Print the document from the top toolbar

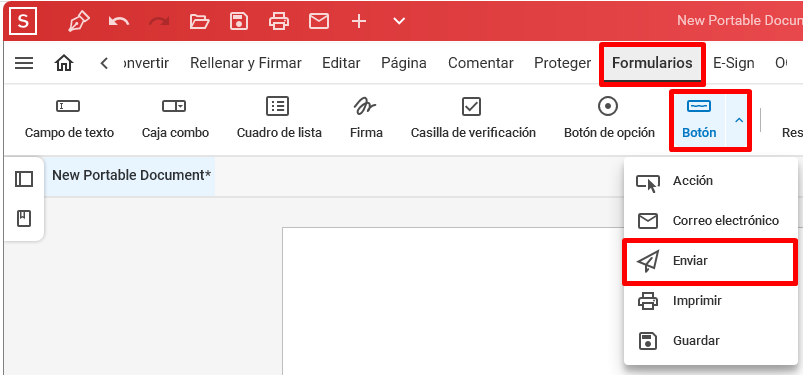(279, 22)
